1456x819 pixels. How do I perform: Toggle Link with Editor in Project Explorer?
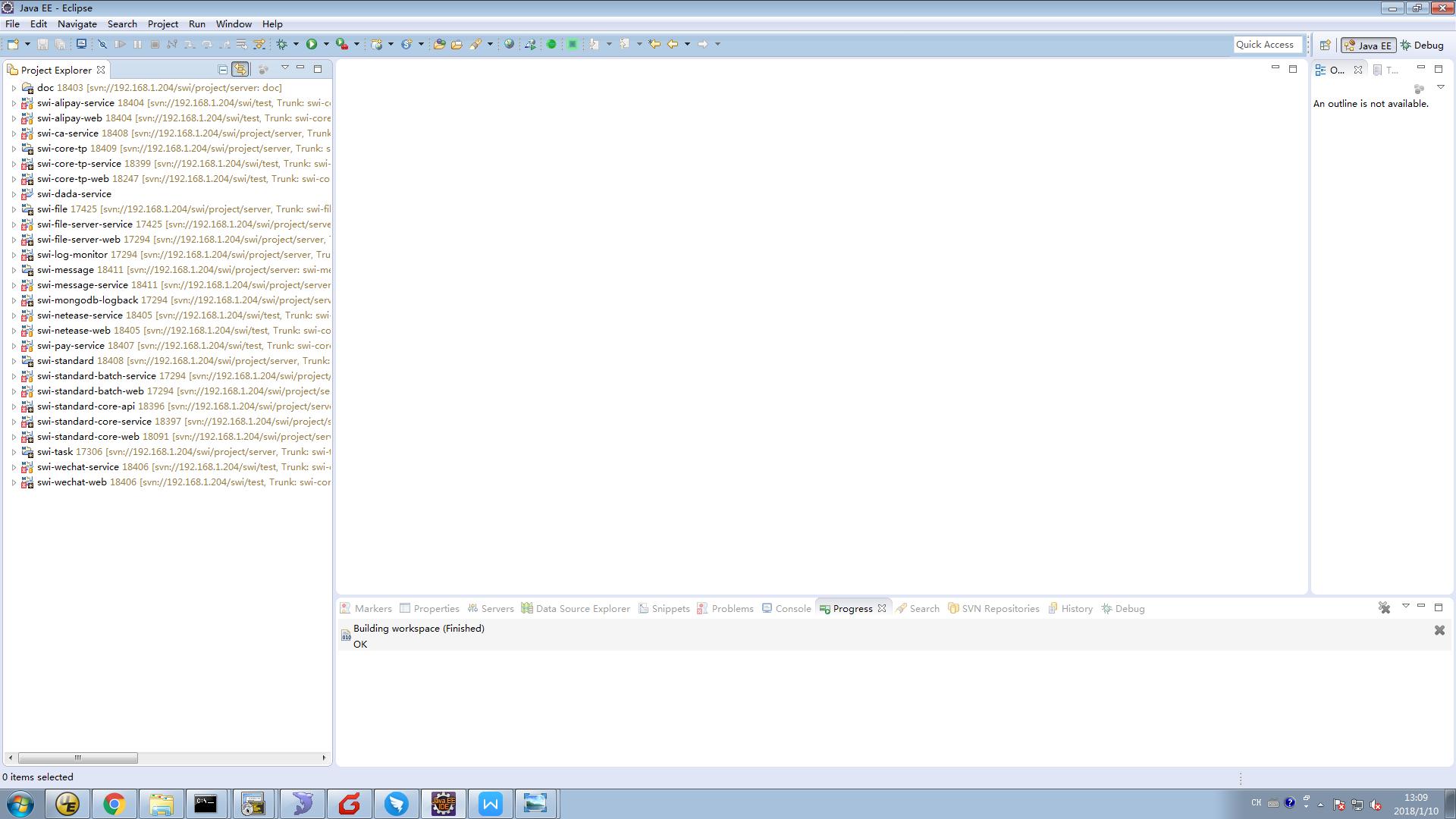coord(240,69)
